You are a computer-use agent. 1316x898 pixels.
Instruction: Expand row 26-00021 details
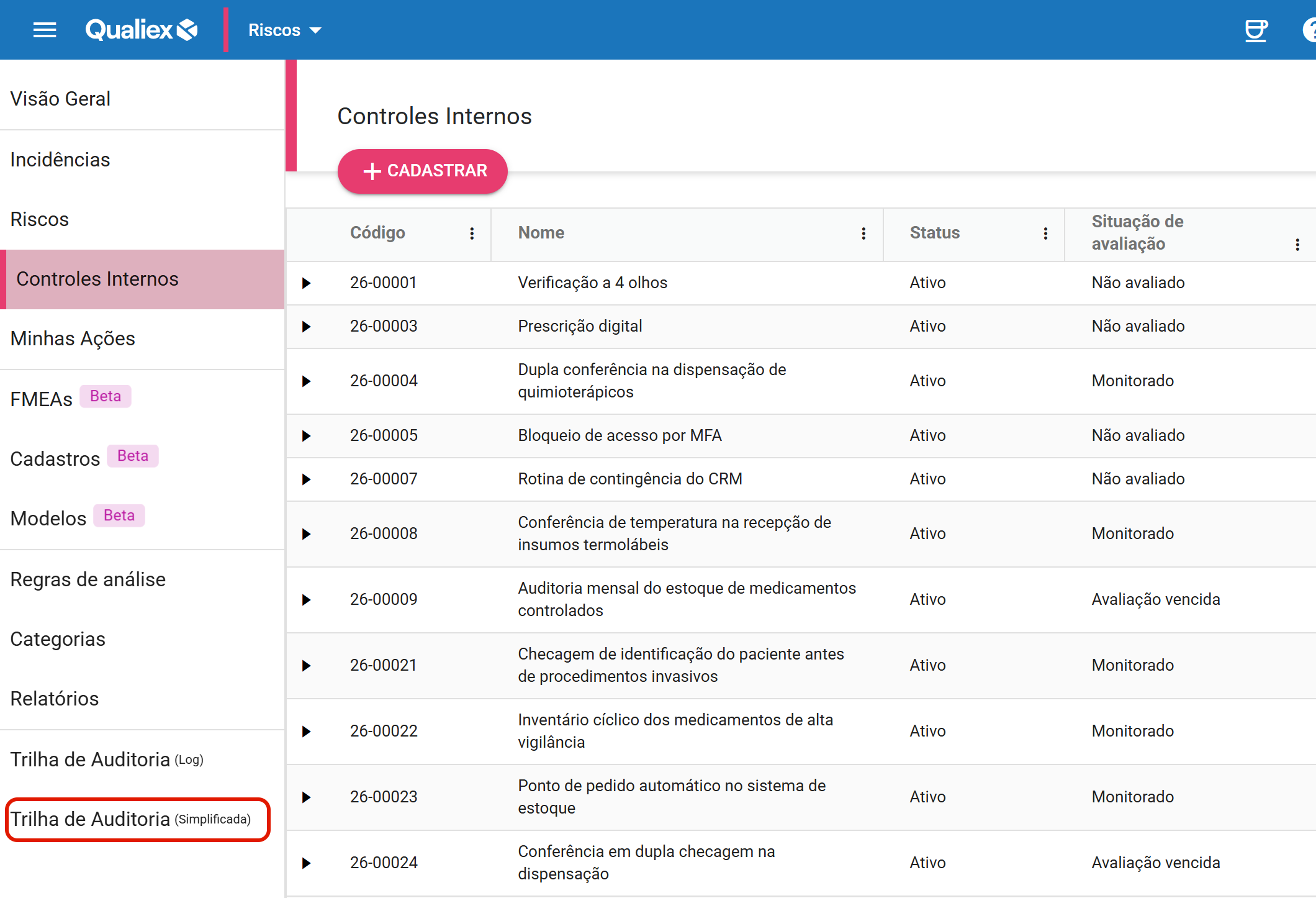306,666
